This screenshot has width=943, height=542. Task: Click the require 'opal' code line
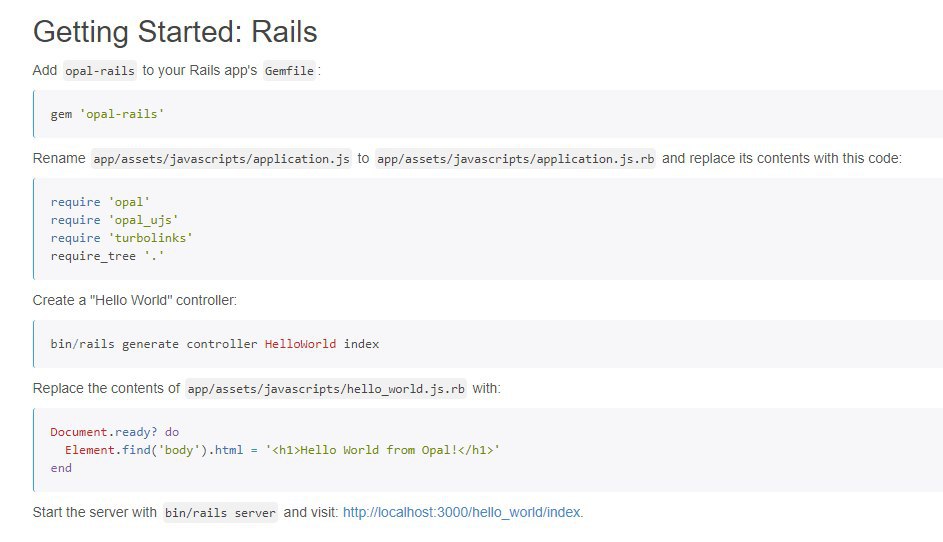[100, 202]
